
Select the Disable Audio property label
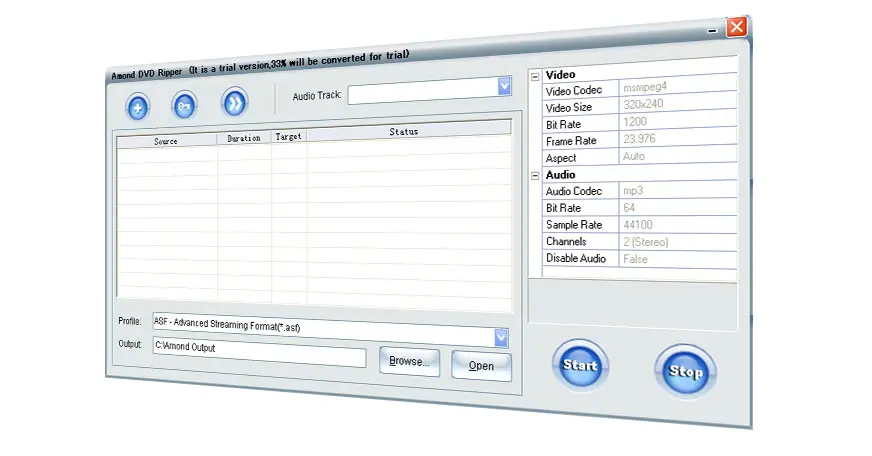point(576,258)
